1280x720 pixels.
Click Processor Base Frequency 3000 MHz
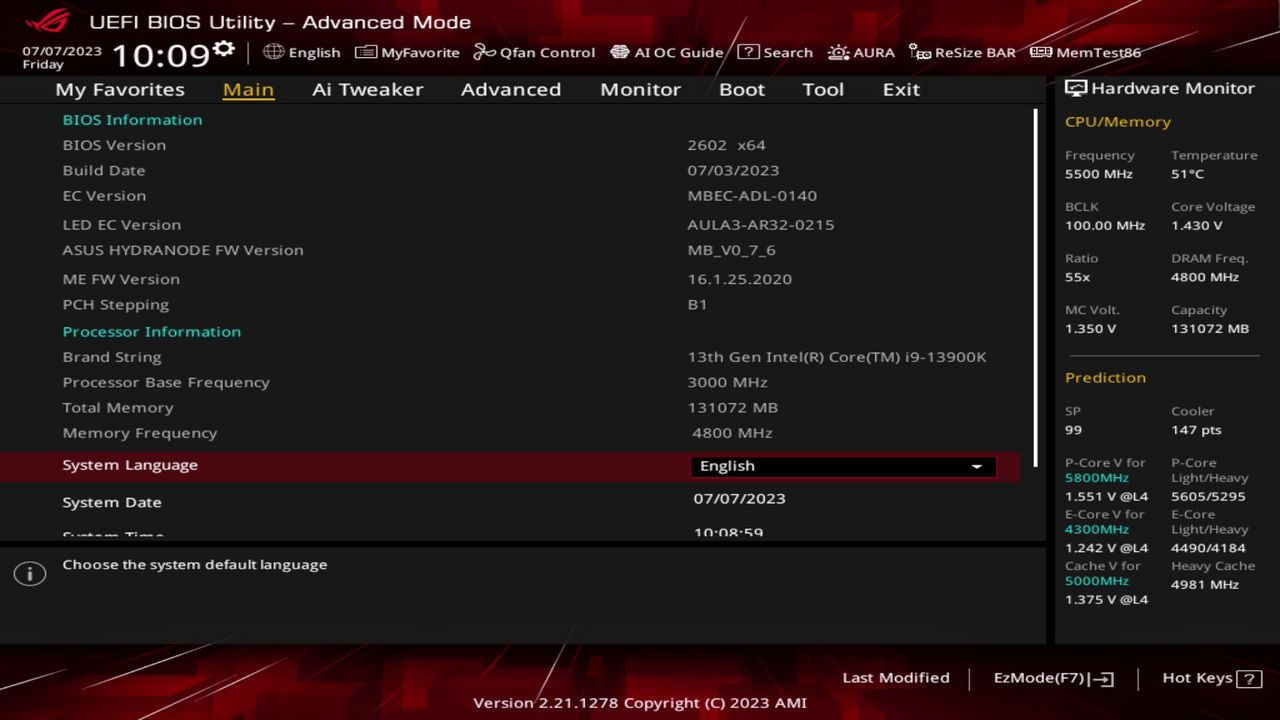click(727, 382)
